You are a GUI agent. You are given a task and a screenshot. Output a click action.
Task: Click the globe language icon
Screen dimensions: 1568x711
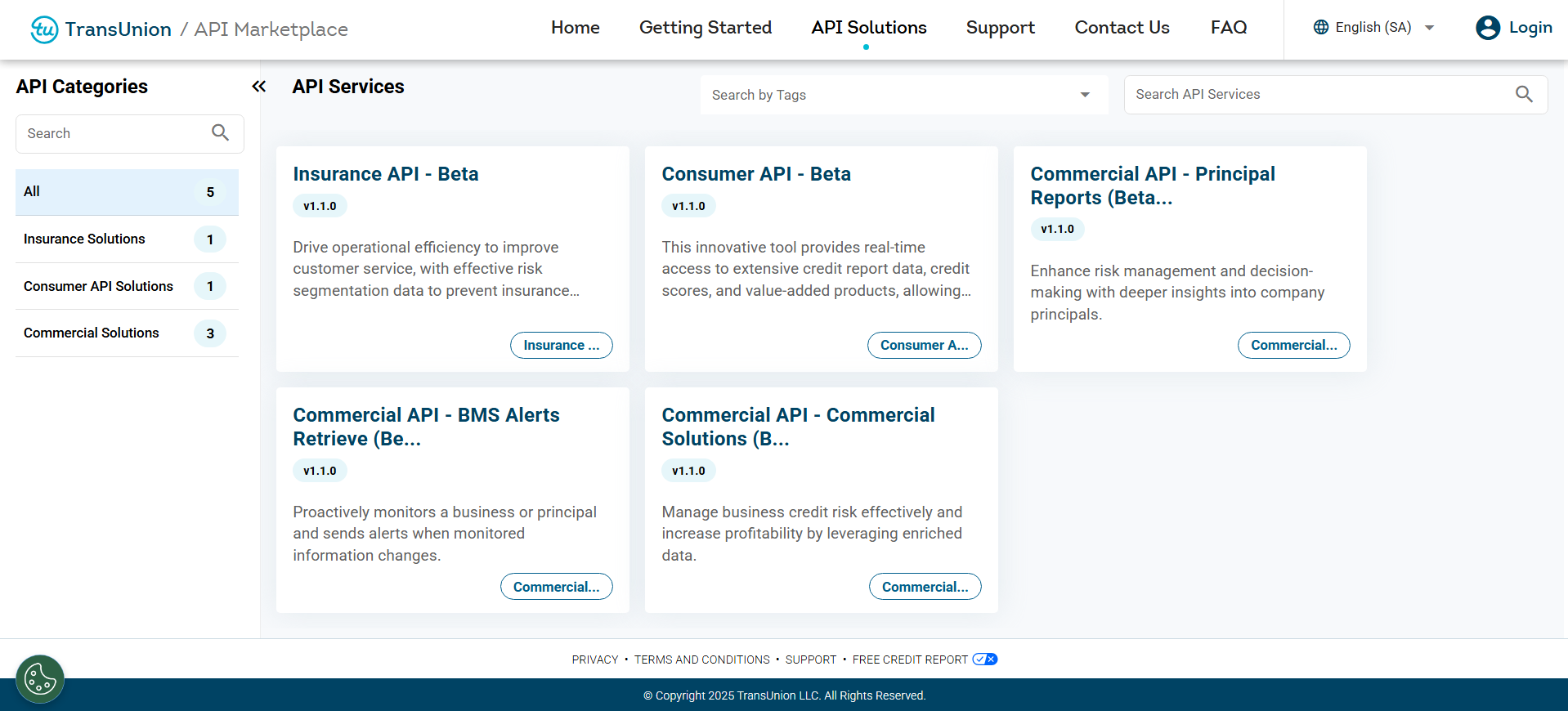(1321, 27)
